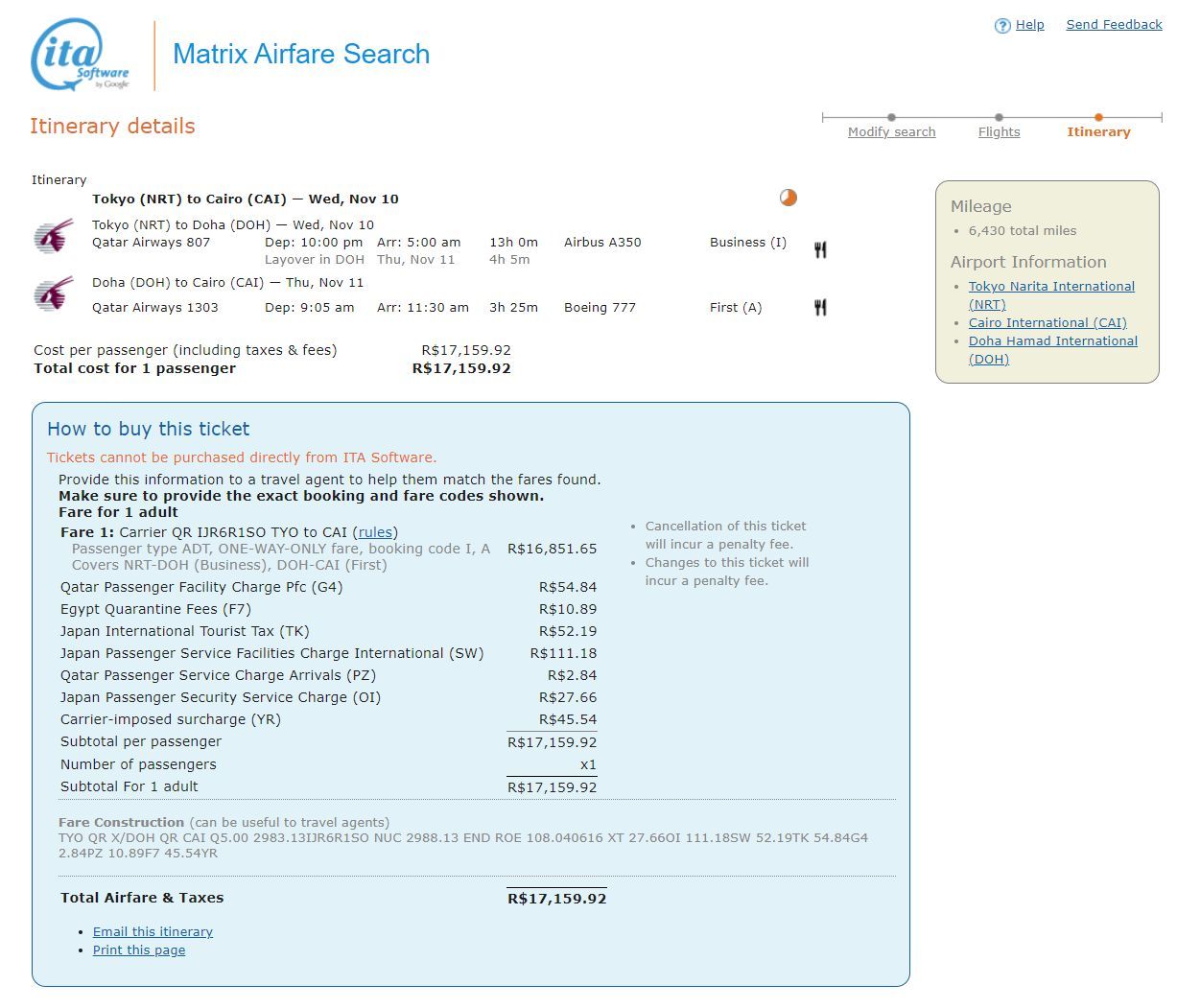Click the orange pie chart indicator icon

788,198
